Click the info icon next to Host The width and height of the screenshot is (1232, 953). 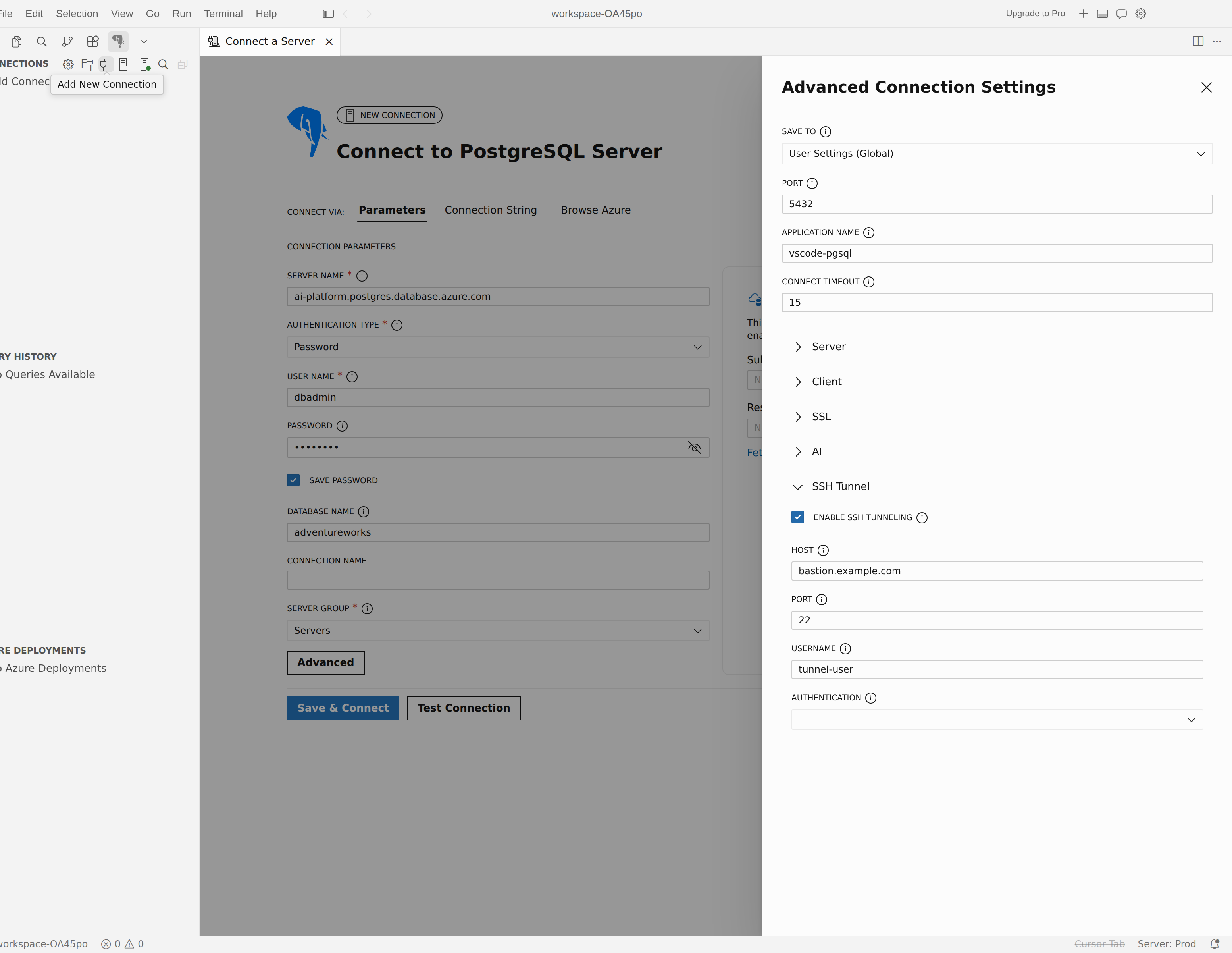pyautogui.click(x=823, y=550)
